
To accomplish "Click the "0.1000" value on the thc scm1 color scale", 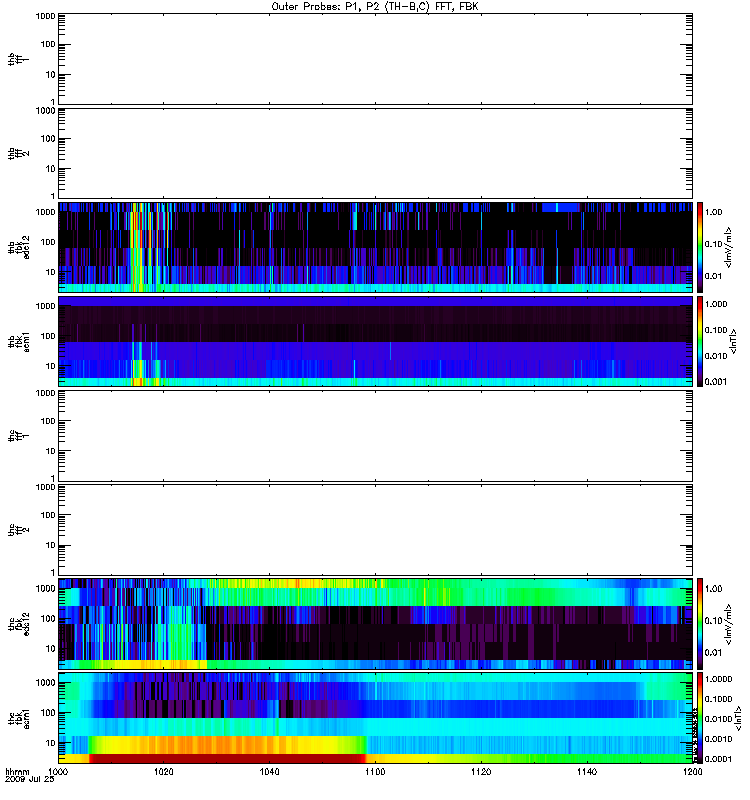I will click(718, 699).
